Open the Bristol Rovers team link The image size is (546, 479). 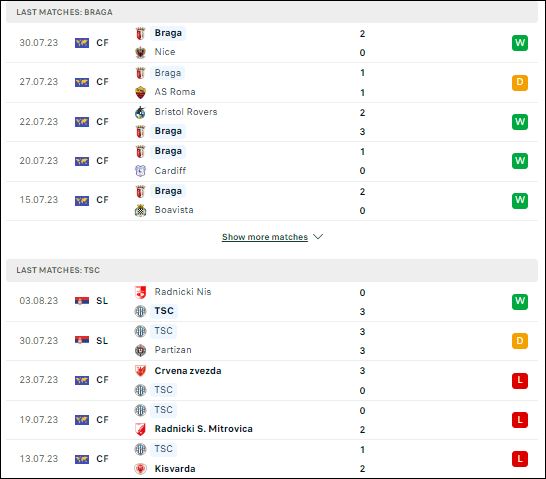click(186, 112)
